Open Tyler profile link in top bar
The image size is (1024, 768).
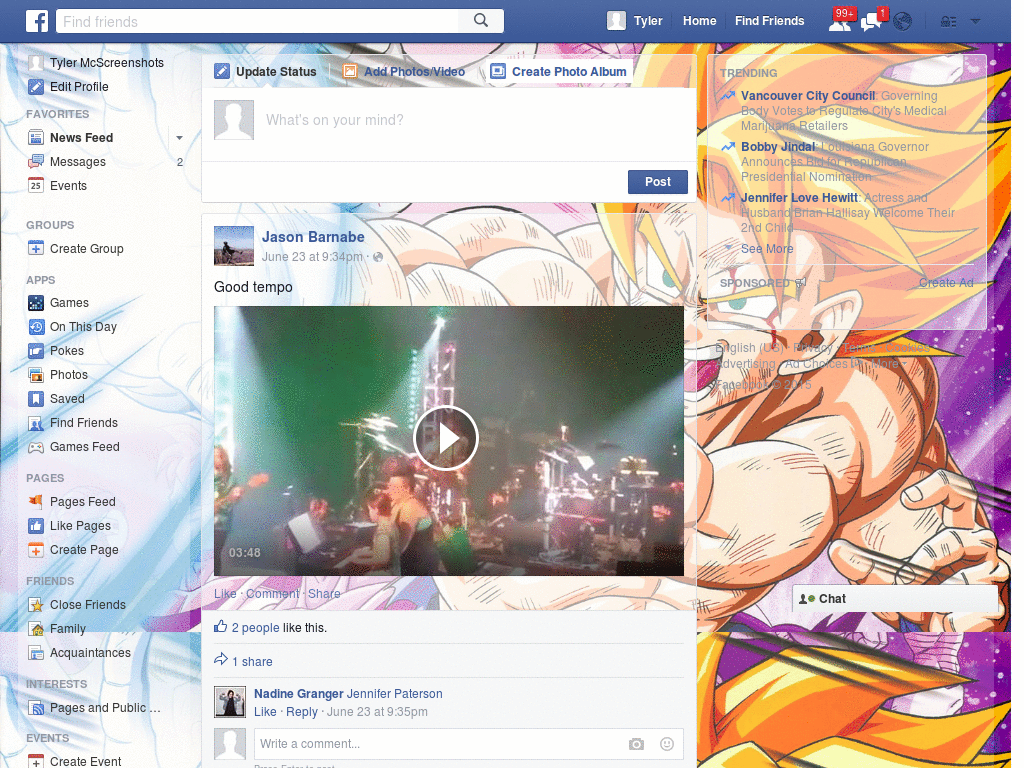point(648,21)
